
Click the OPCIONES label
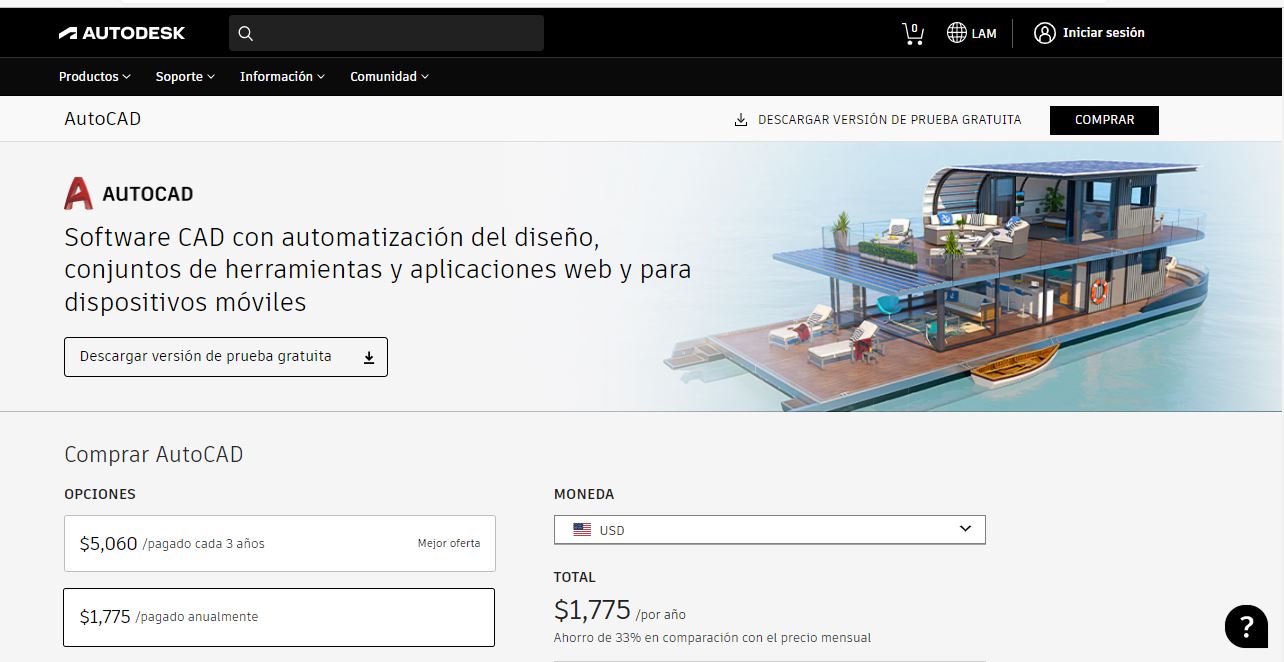tap(100, 494)
